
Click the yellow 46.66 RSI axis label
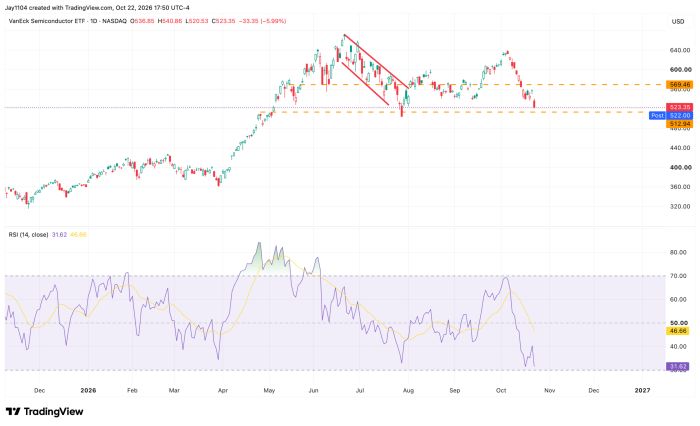coord(678,331)
